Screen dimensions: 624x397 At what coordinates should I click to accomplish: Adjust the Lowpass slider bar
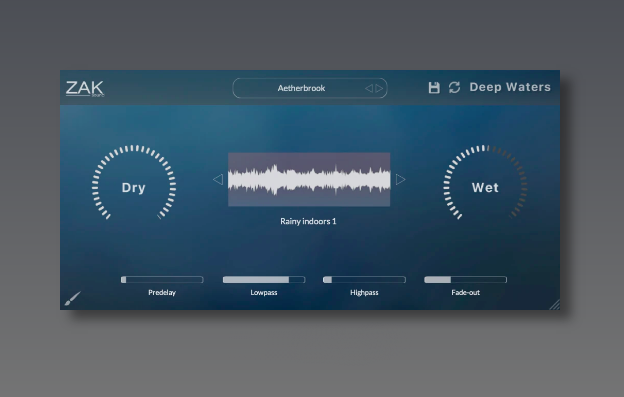(x=264, y=280)
